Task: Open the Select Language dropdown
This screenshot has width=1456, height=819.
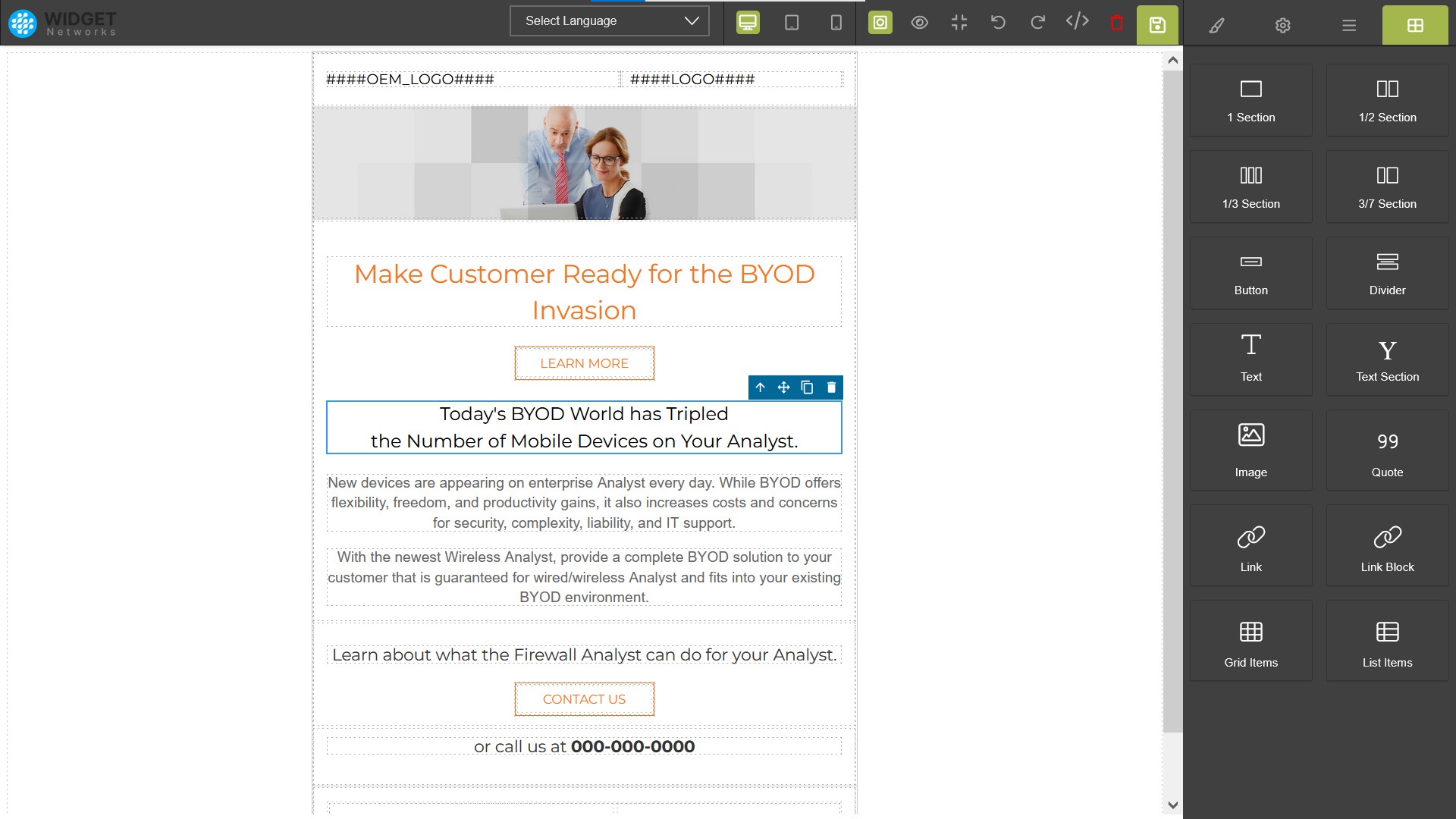Action: [x=610, y=21]
